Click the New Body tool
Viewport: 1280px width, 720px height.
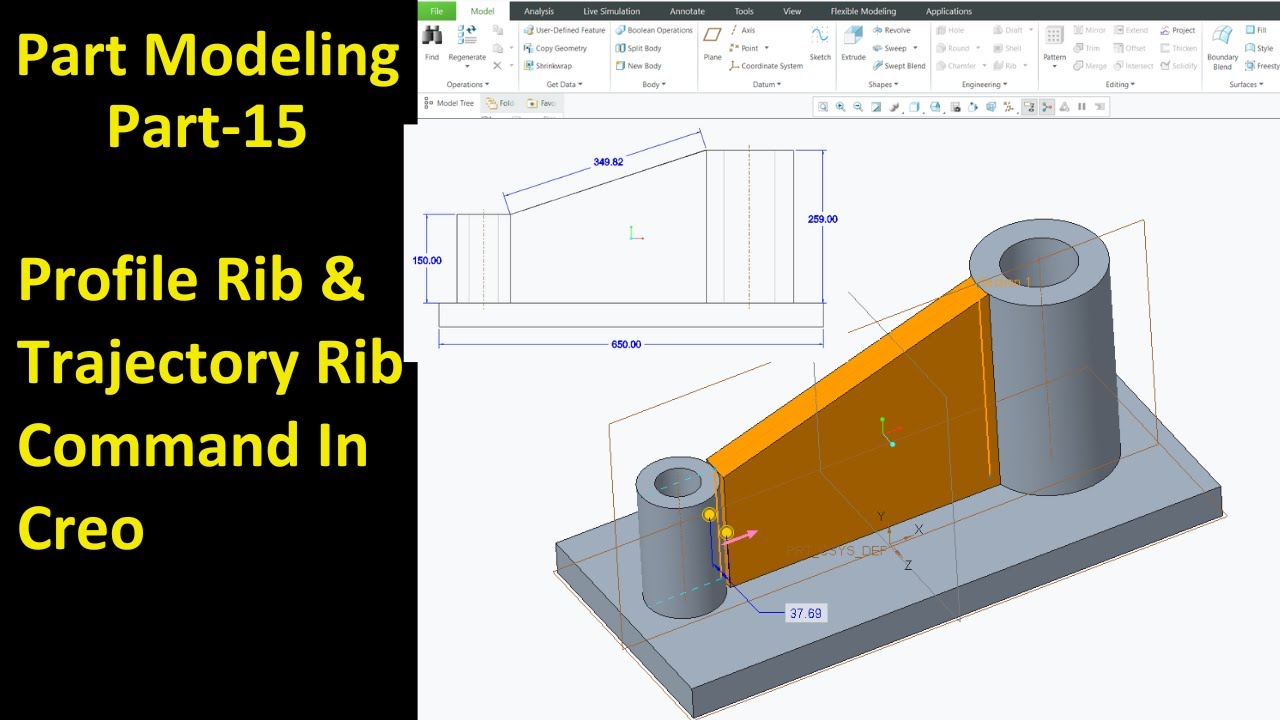coord(638,66)
